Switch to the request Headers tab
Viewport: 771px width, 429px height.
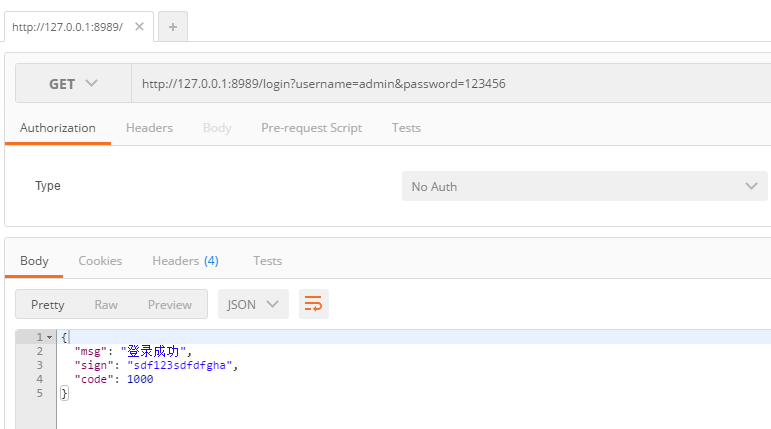(149, 128)
